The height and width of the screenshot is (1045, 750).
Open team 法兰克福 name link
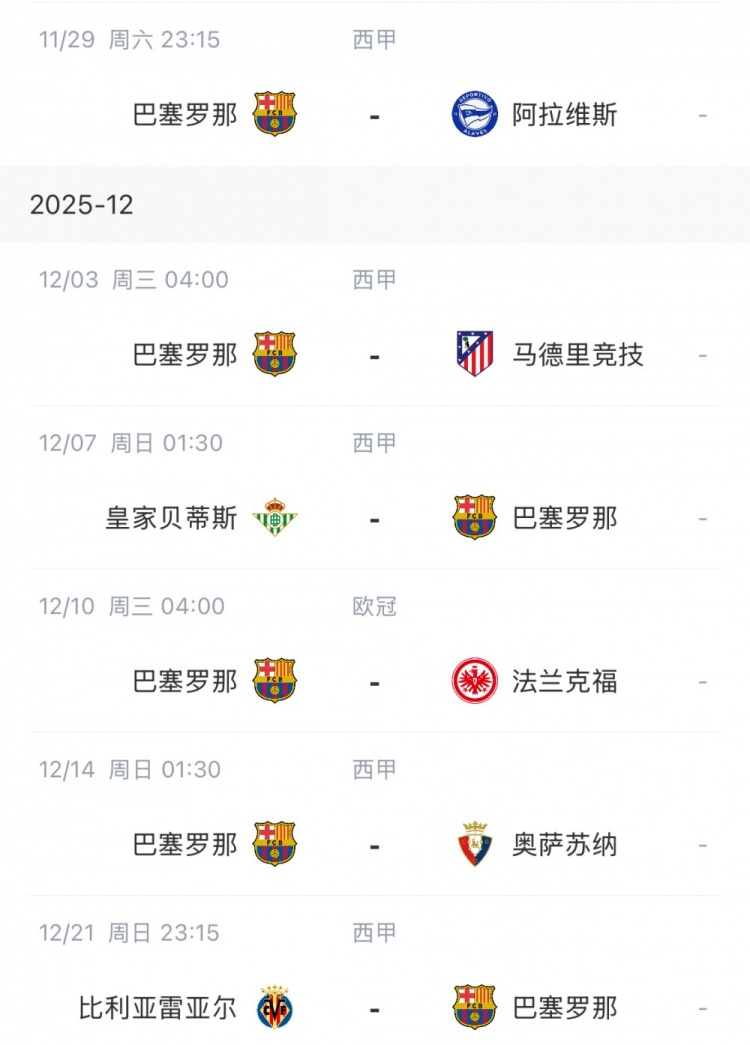pyautogui.click(x=565, y=682)
